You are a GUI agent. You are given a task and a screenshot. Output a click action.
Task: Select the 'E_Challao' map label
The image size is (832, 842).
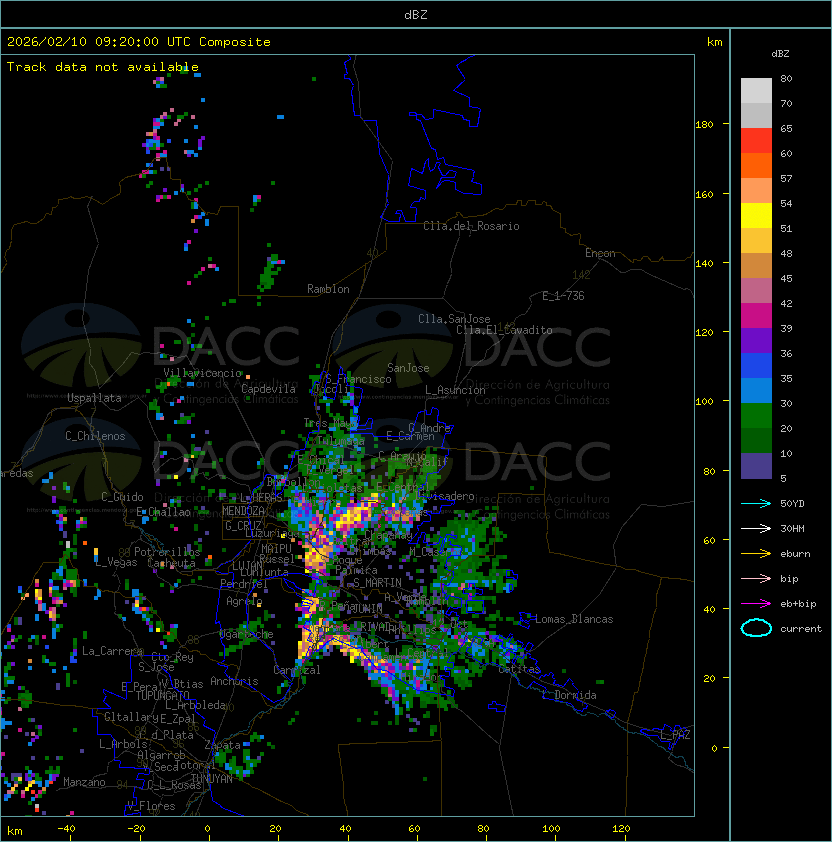(x=163, y=512)
